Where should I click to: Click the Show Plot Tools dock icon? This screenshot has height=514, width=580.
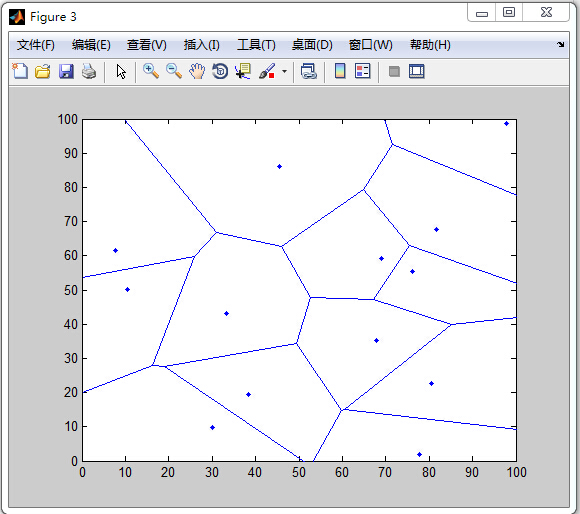click(x=417, y=71)
